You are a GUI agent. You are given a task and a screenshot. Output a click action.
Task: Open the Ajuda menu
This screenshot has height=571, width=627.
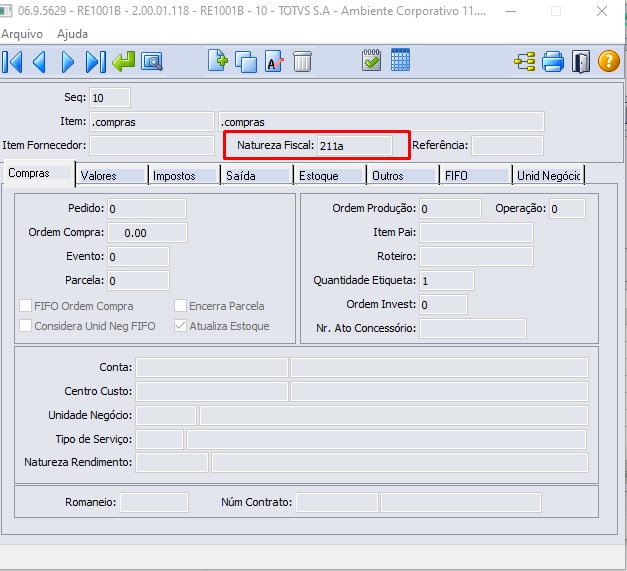72,34
